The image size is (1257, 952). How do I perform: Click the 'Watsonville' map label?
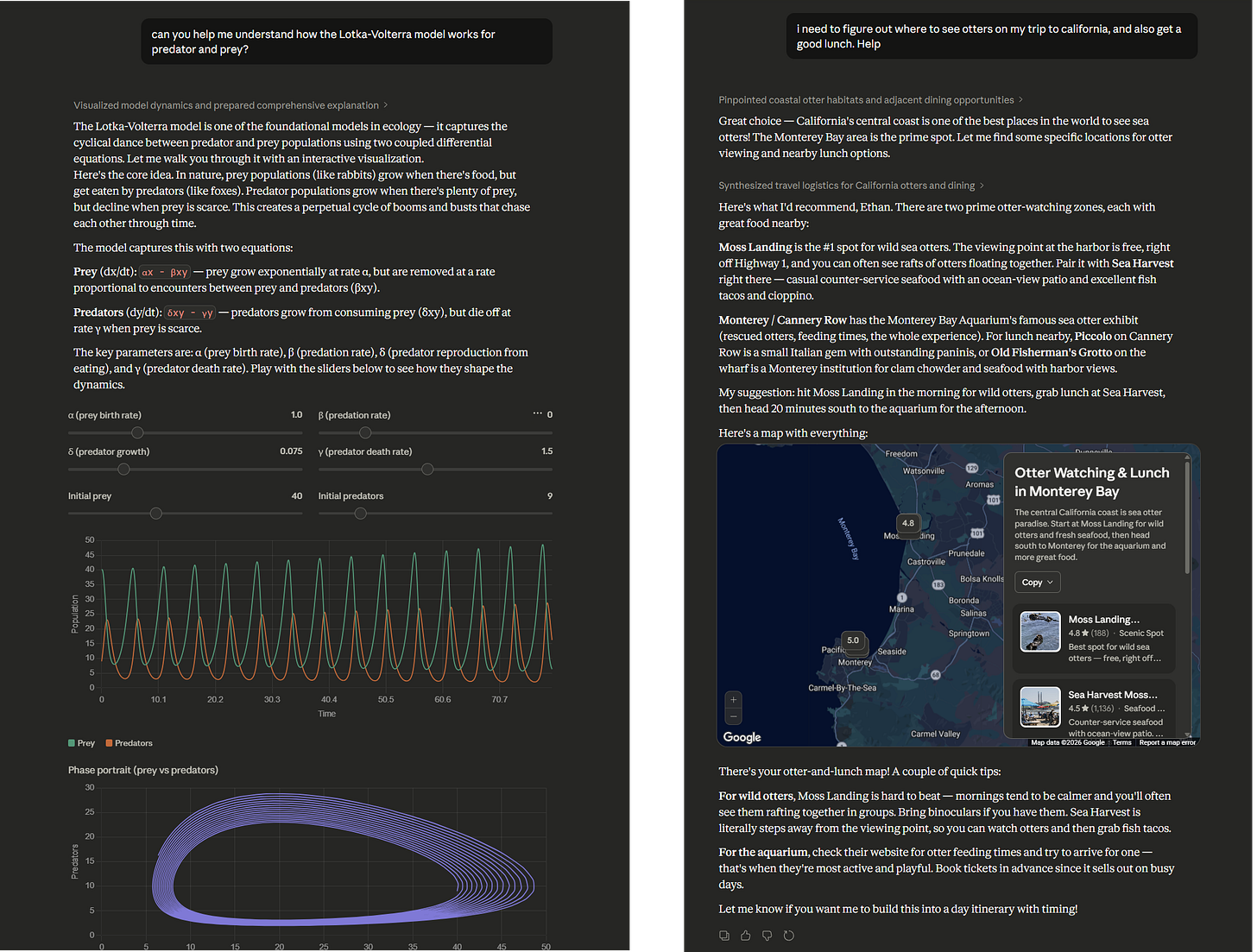[923, 471]
